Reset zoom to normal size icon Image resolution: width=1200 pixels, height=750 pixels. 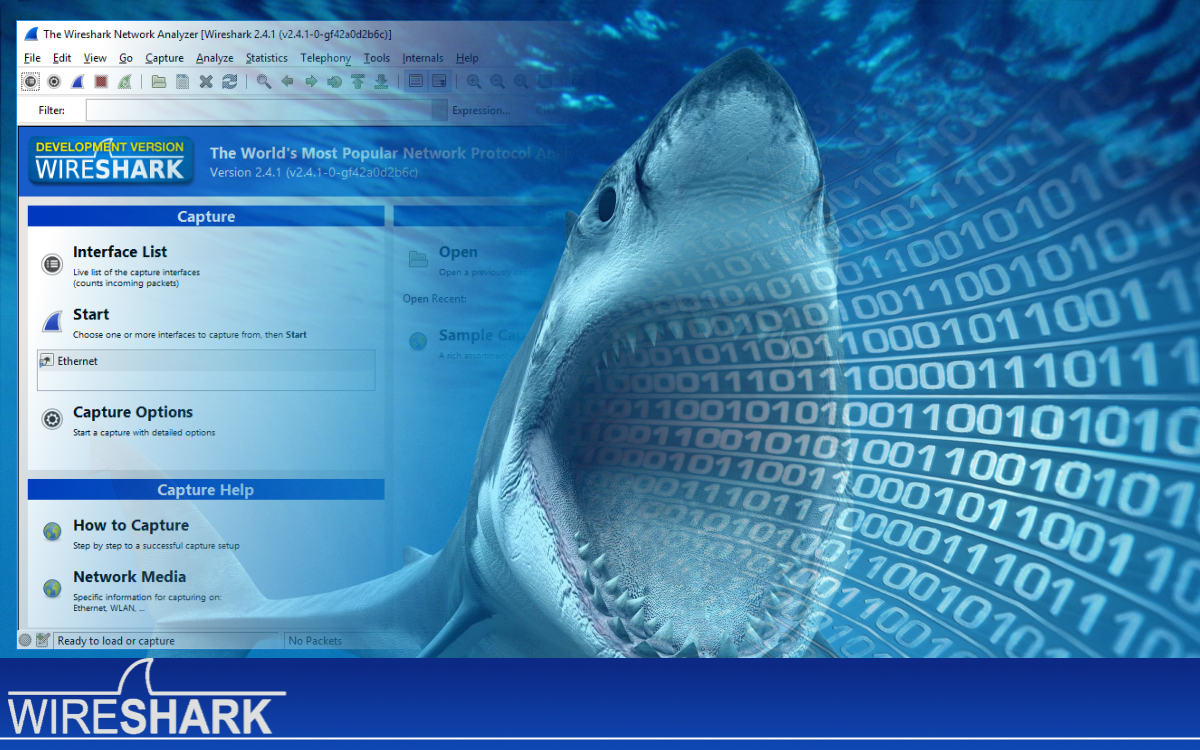click(521, 82)
